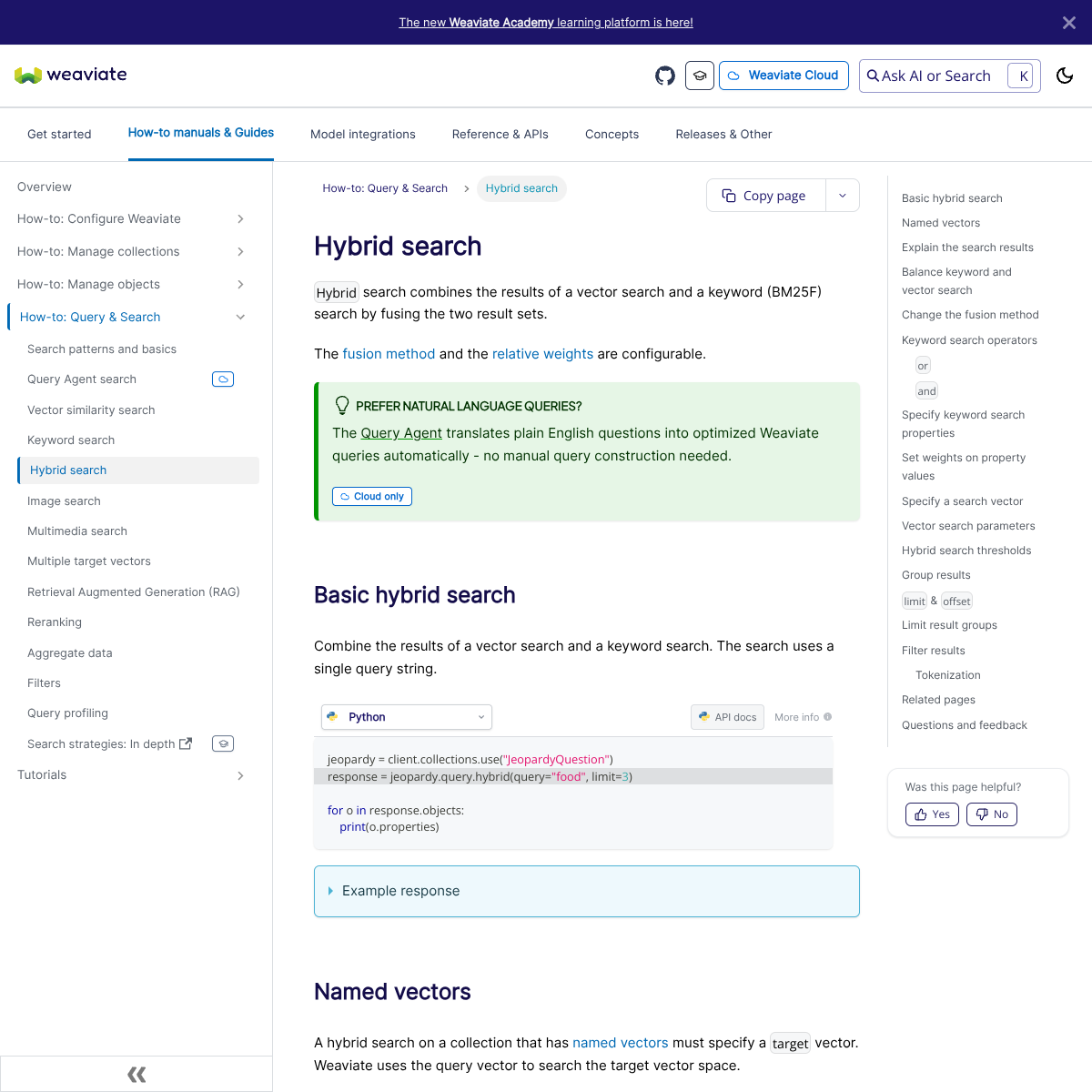The width and height of the screenshot is (1092, 1092).
Task: Open the Get started tab
Action: click(x=59, y=134)
